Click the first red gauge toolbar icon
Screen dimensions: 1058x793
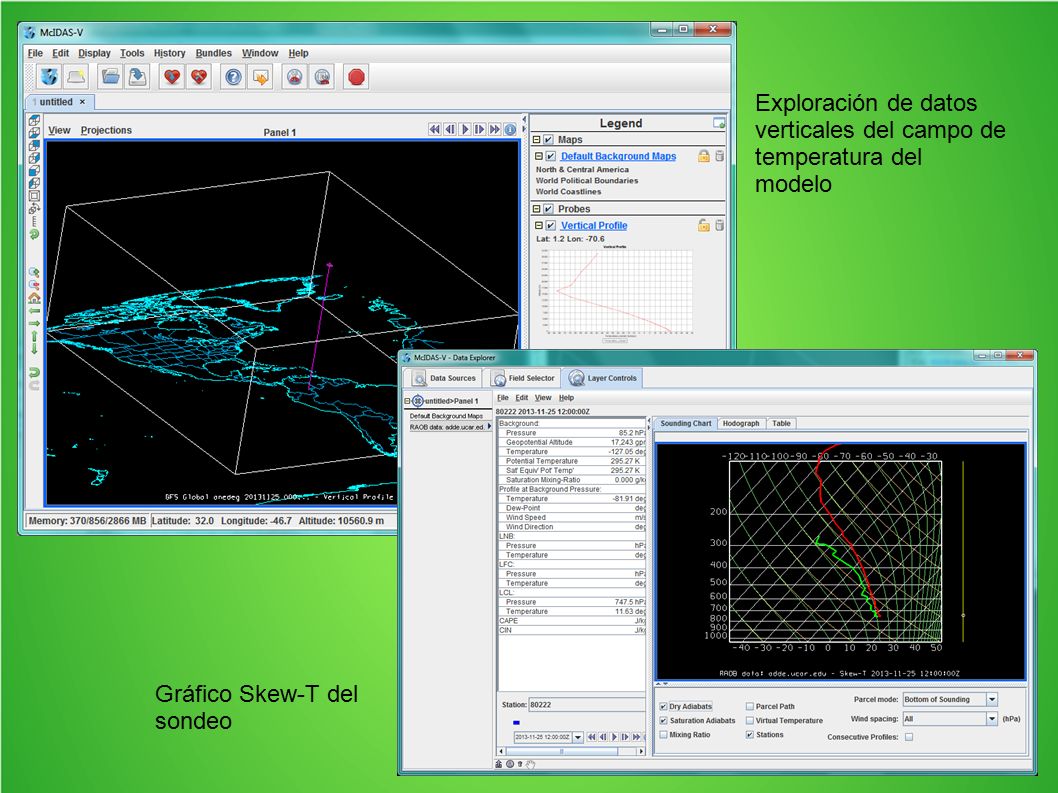[x=295, y=77]
